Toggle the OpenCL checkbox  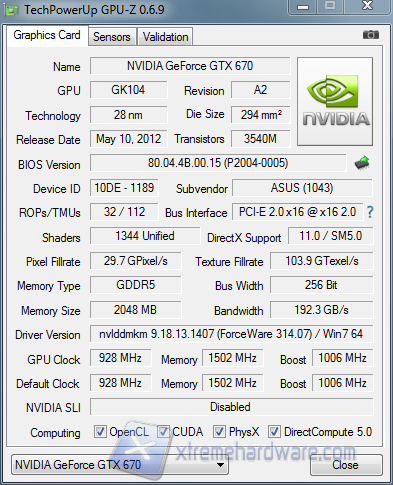coord(100,432)
